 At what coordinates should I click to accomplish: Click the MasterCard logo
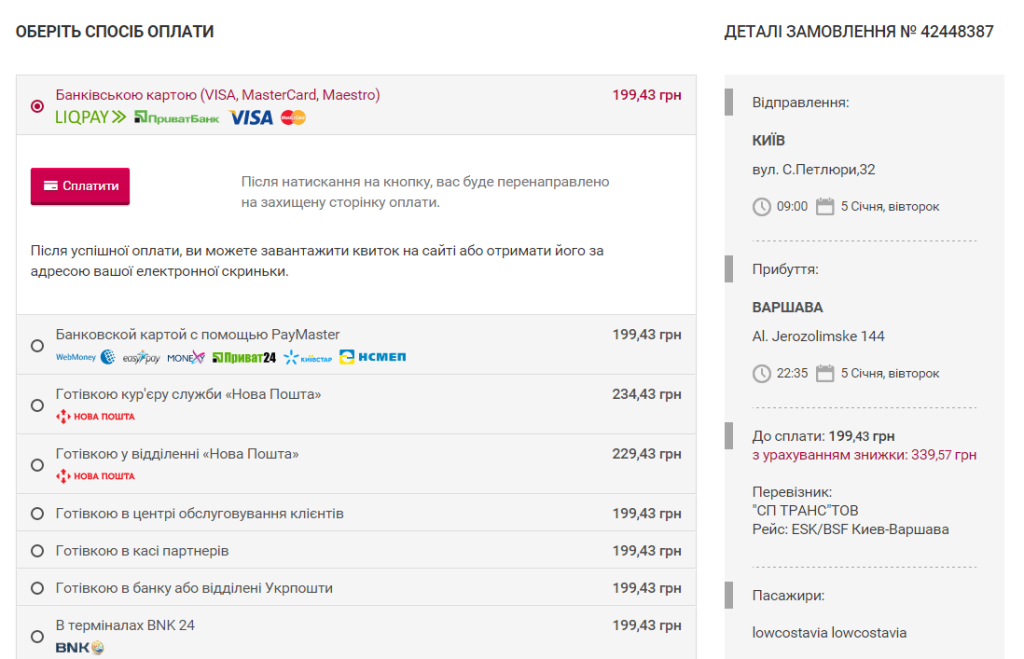[x=293, y=118]
